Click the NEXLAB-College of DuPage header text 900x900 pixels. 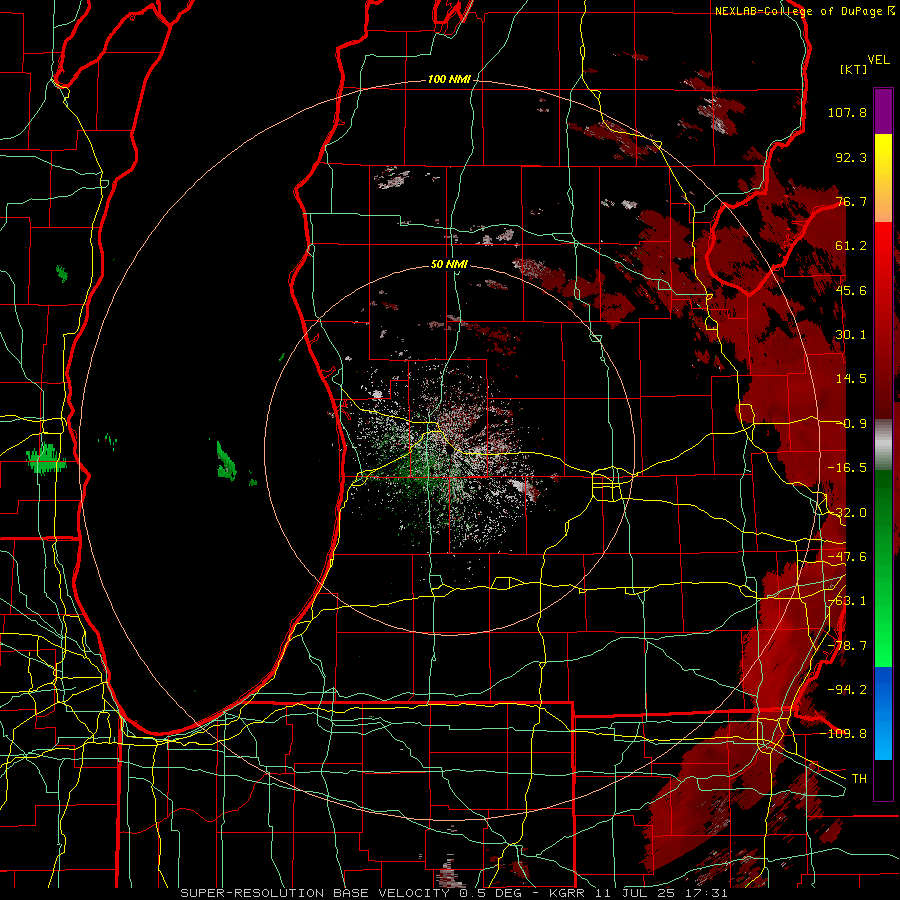[x=804, y=11]
